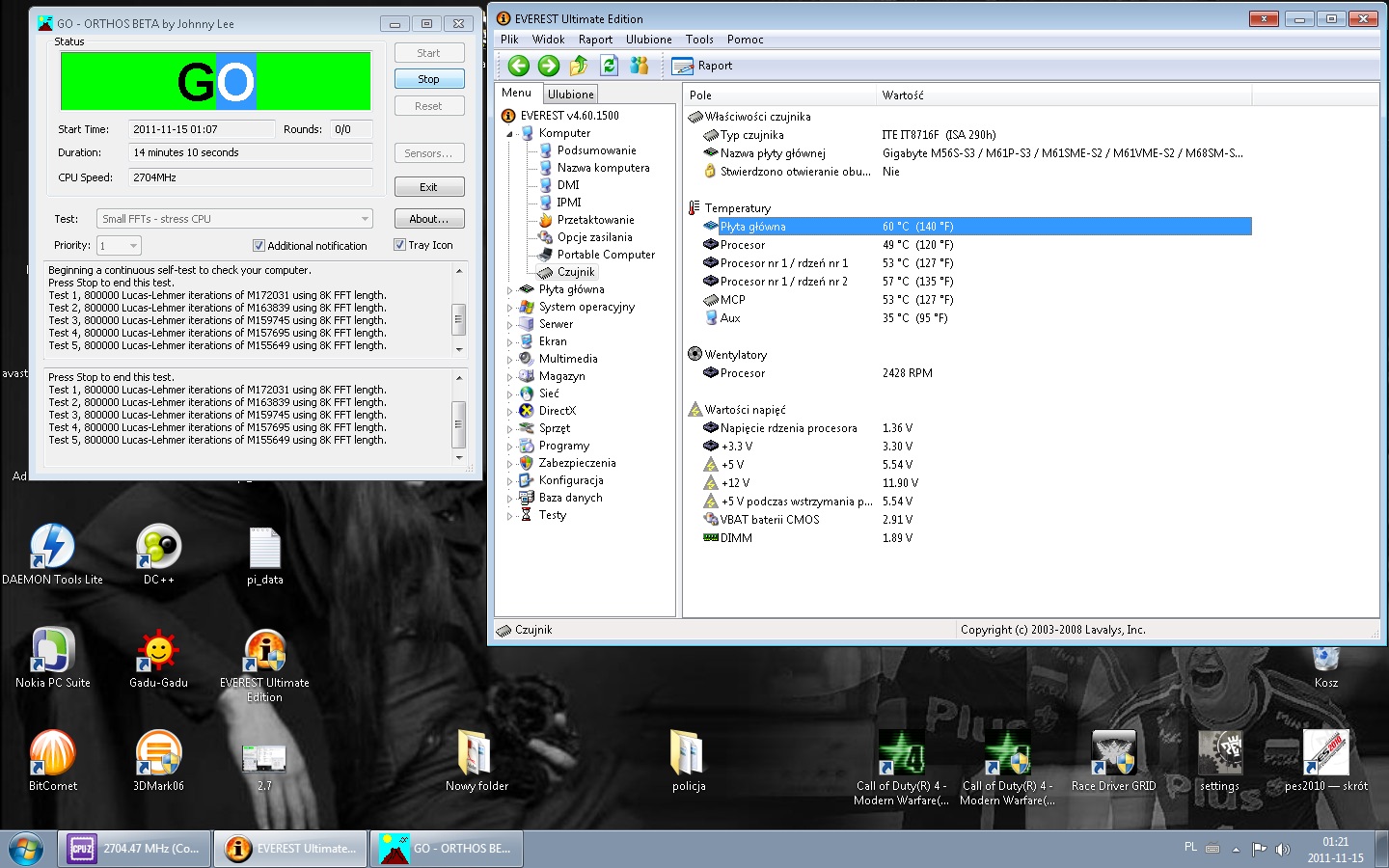Switch to the Ulubione tab
The height and width of the screenshot is (868, 1389).
pos(571,95)
